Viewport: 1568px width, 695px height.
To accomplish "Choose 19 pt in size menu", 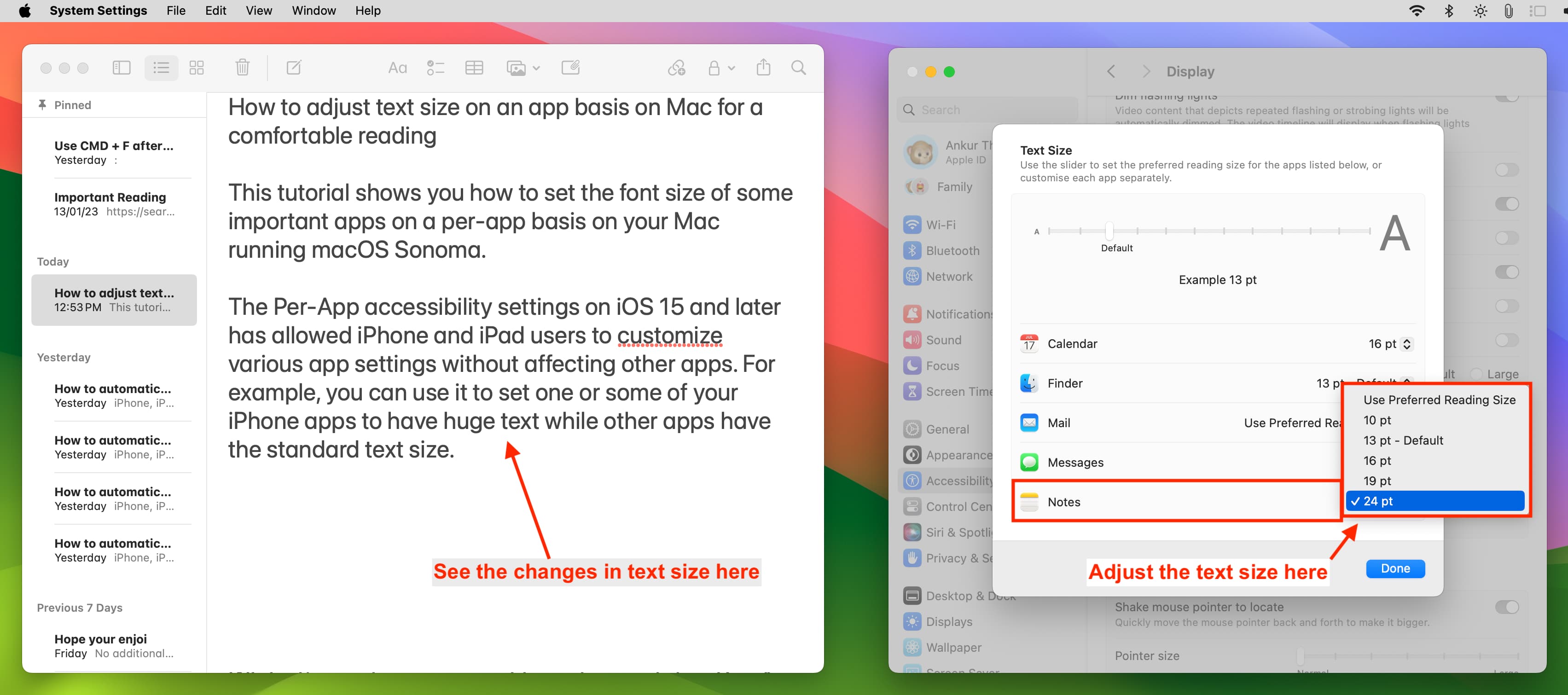I will click(1435, 481).
